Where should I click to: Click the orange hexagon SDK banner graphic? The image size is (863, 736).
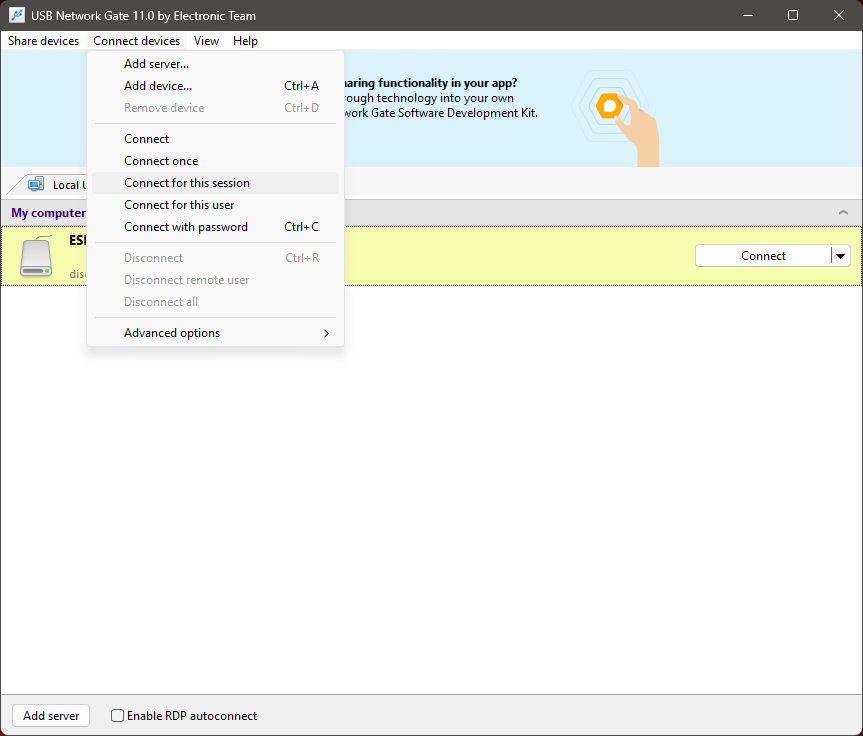610,107
